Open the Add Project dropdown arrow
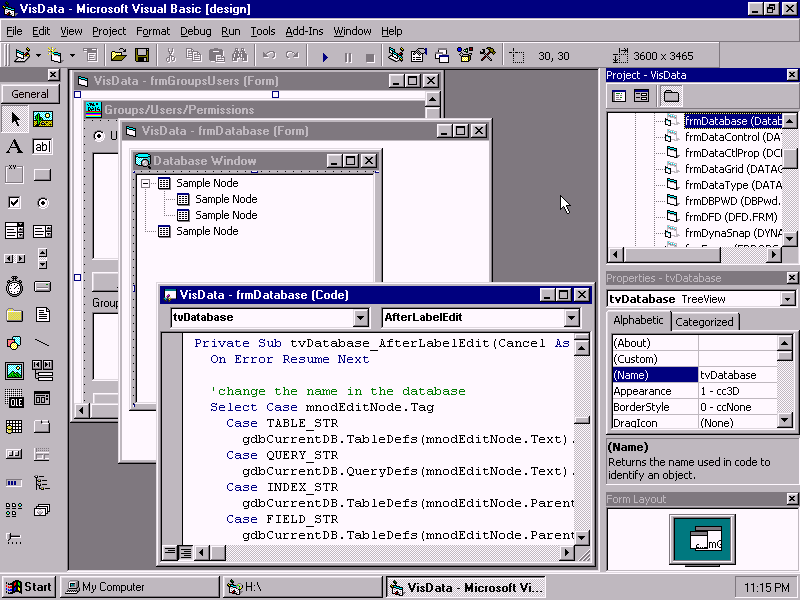800x600 pixels. coord(38,55)
